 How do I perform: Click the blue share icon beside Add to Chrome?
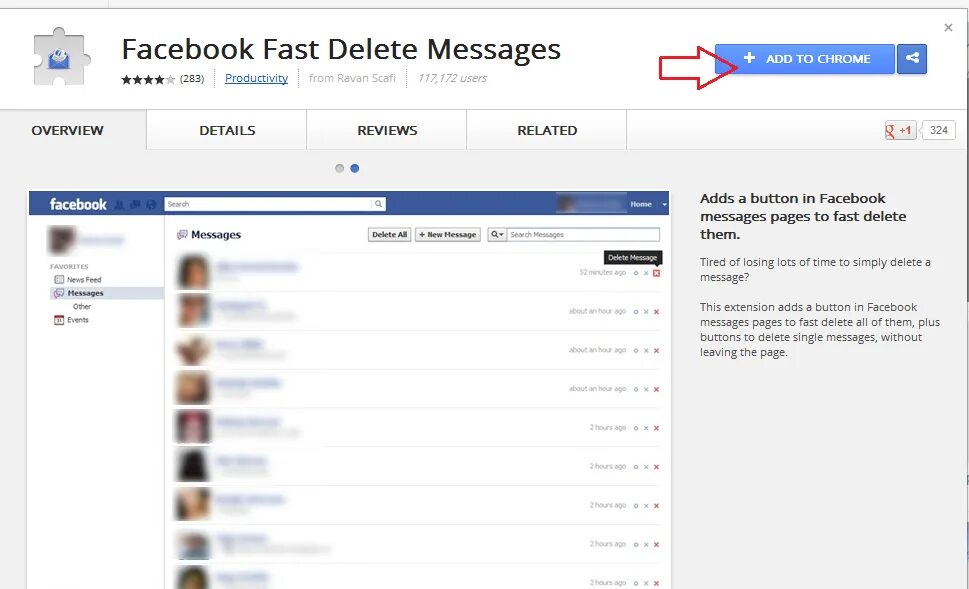pyautogui.click(x=911, y=59)
